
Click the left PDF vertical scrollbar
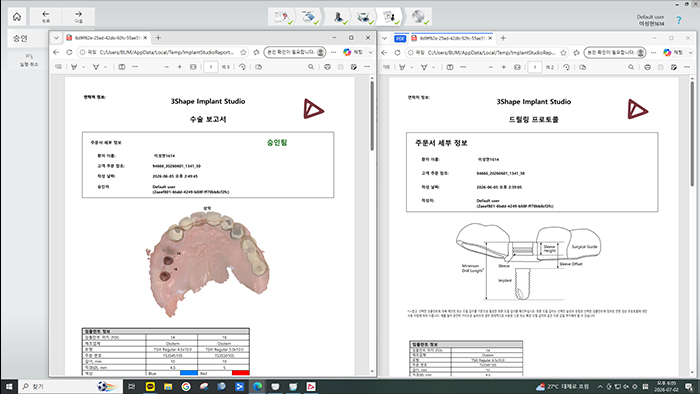point(372,117)
